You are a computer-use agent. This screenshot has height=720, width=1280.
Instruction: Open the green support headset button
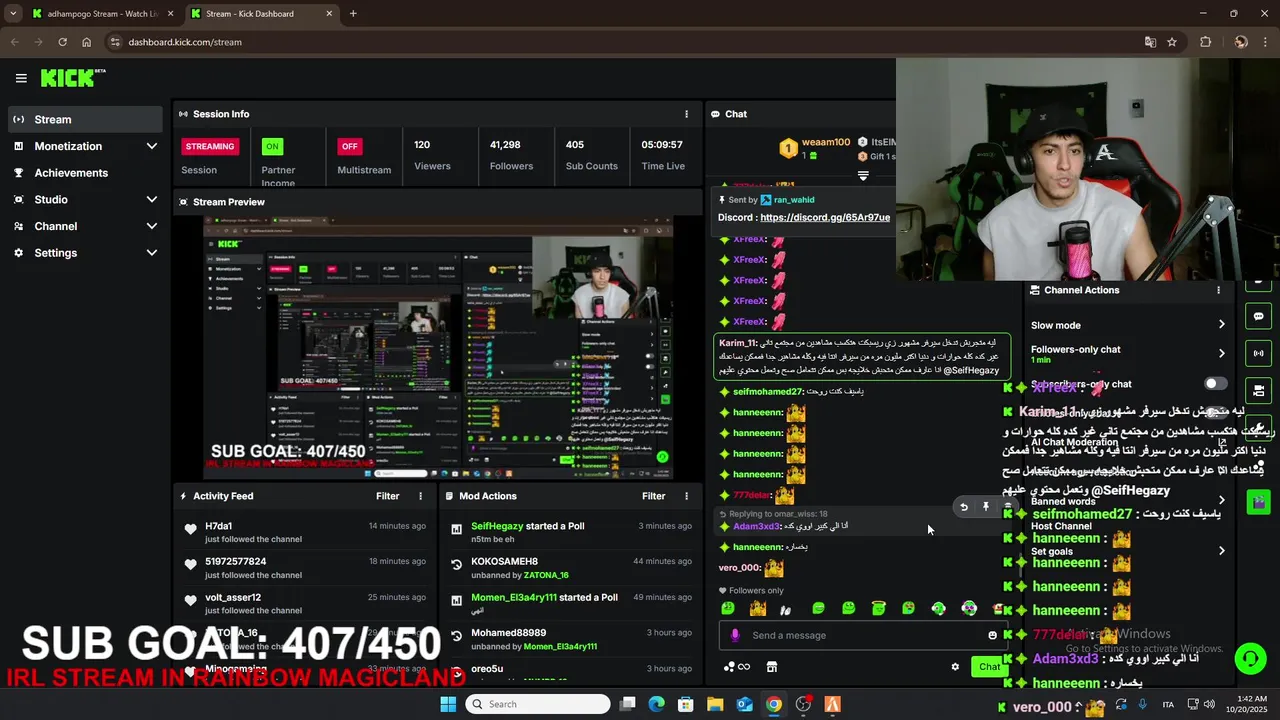[1249, 658]
